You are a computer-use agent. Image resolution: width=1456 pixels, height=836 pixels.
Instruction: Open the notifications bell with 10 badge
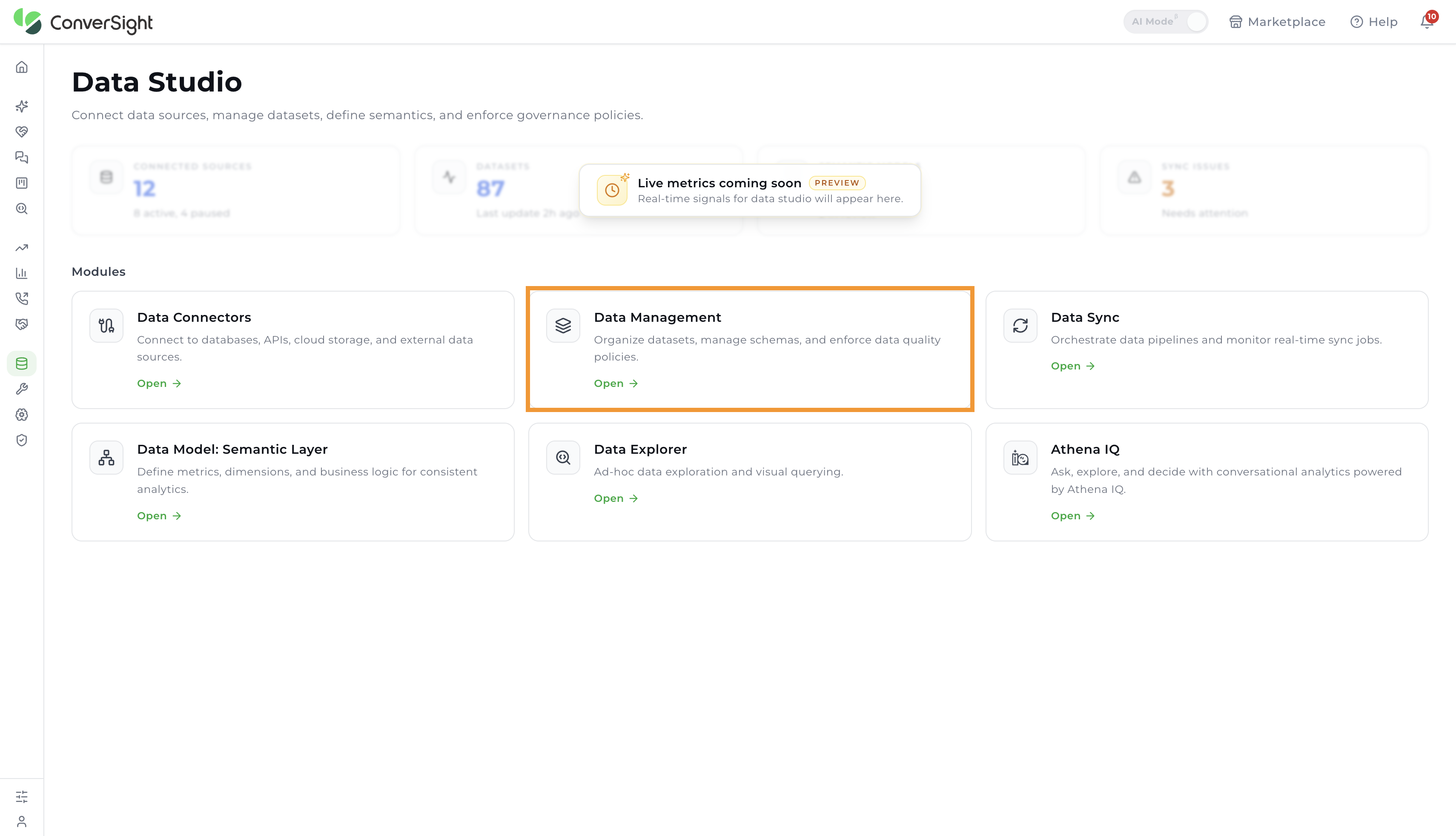[1427, 21]
